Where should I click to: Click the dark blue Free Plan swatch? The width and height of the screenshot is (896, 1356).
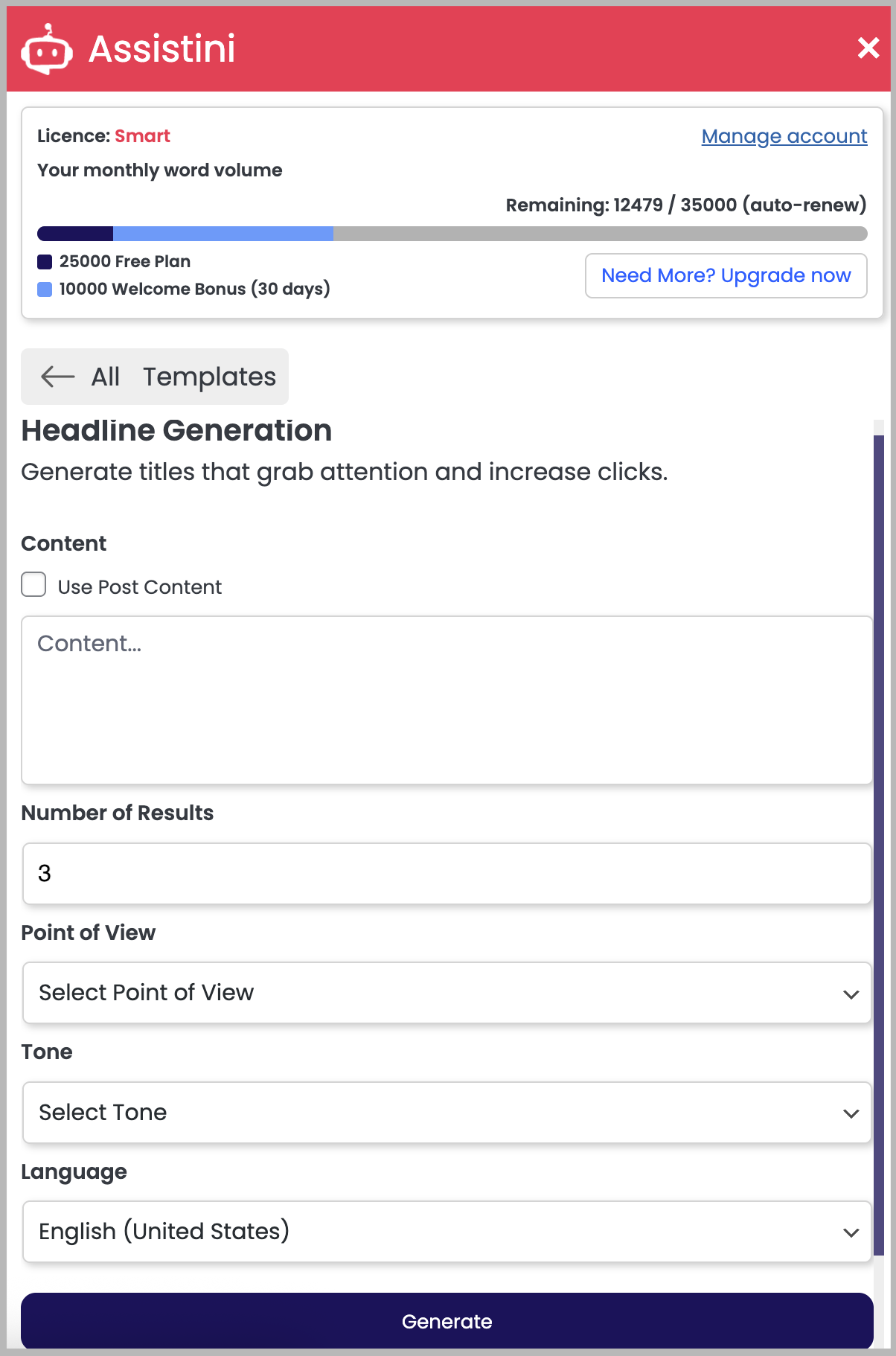click(45, 262)
